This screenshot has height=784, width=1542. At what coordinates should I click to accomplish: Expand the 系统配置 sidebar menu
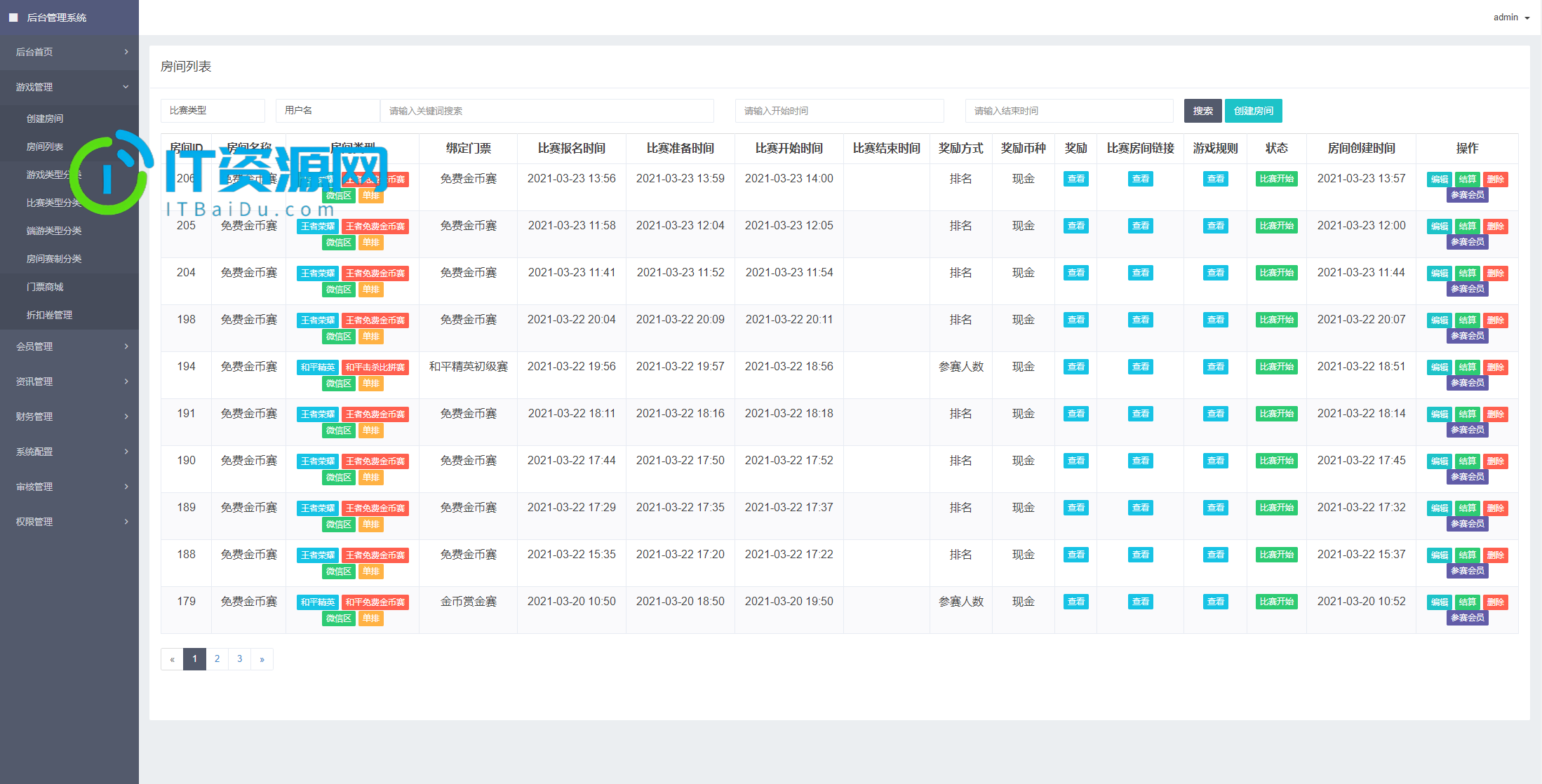[69, 452]
